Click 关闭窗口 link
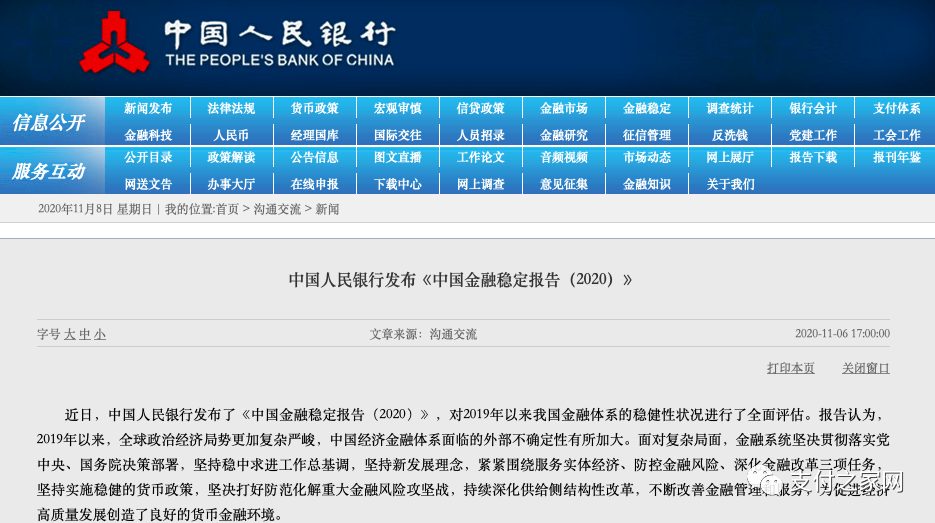The height and width of the screenshot is (523, 935). tap(865, 368)
